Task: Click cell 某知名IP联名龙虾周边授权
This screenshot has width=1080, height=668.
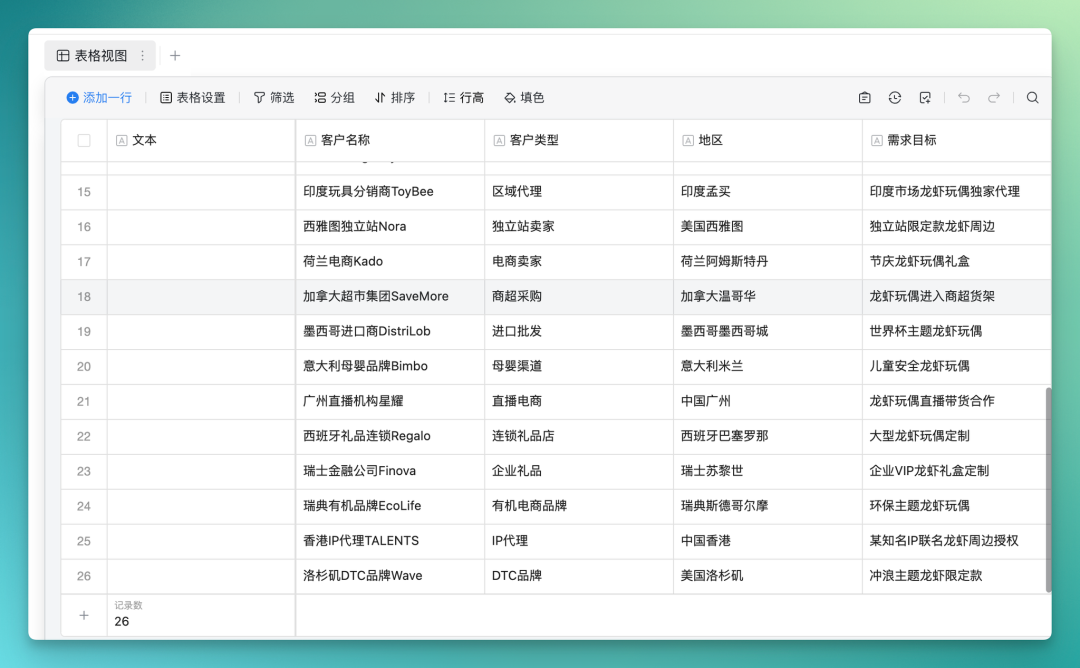Action: point(957,541)
